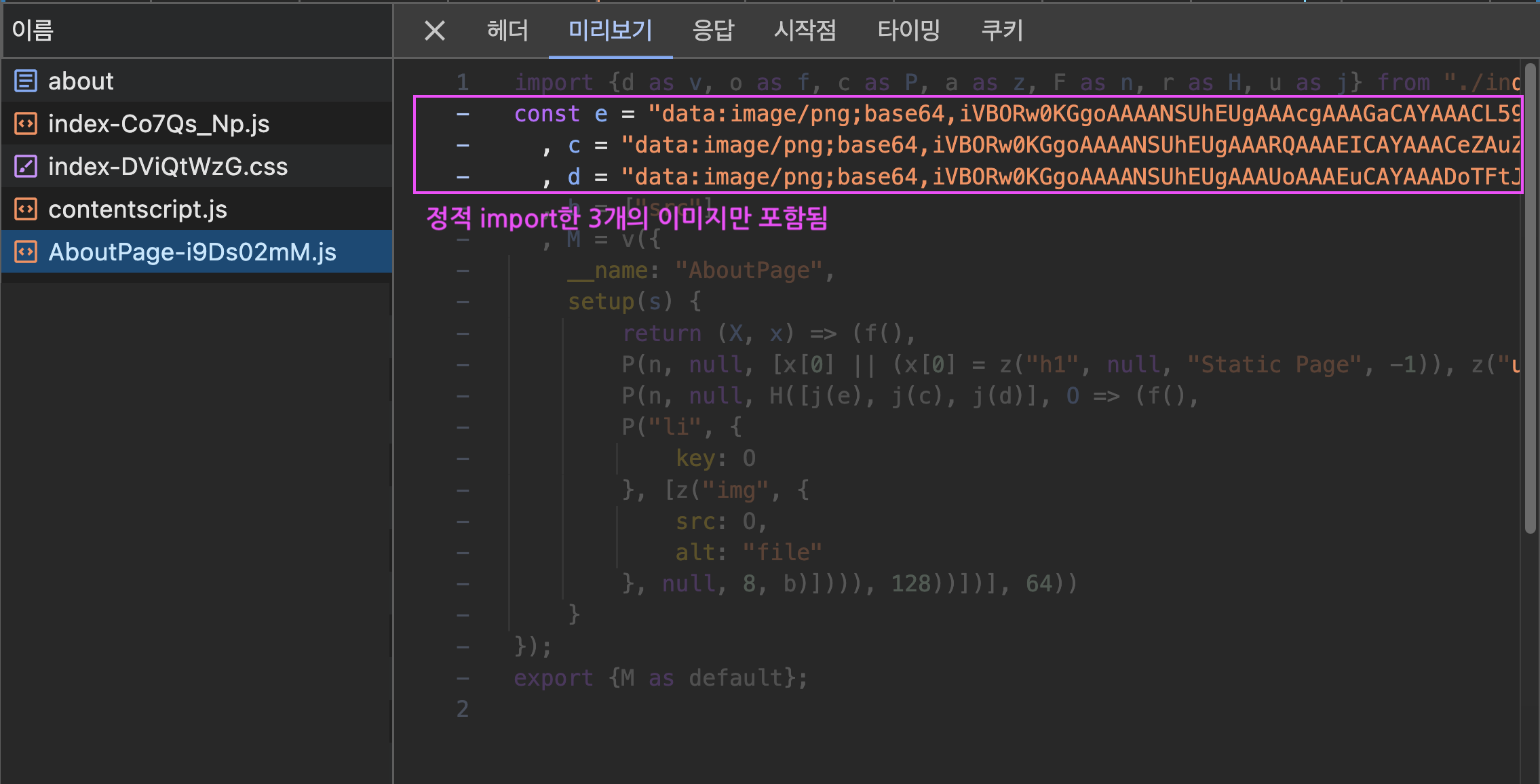
Task: Open the 타이밍 tab
Action: (908, 31)
